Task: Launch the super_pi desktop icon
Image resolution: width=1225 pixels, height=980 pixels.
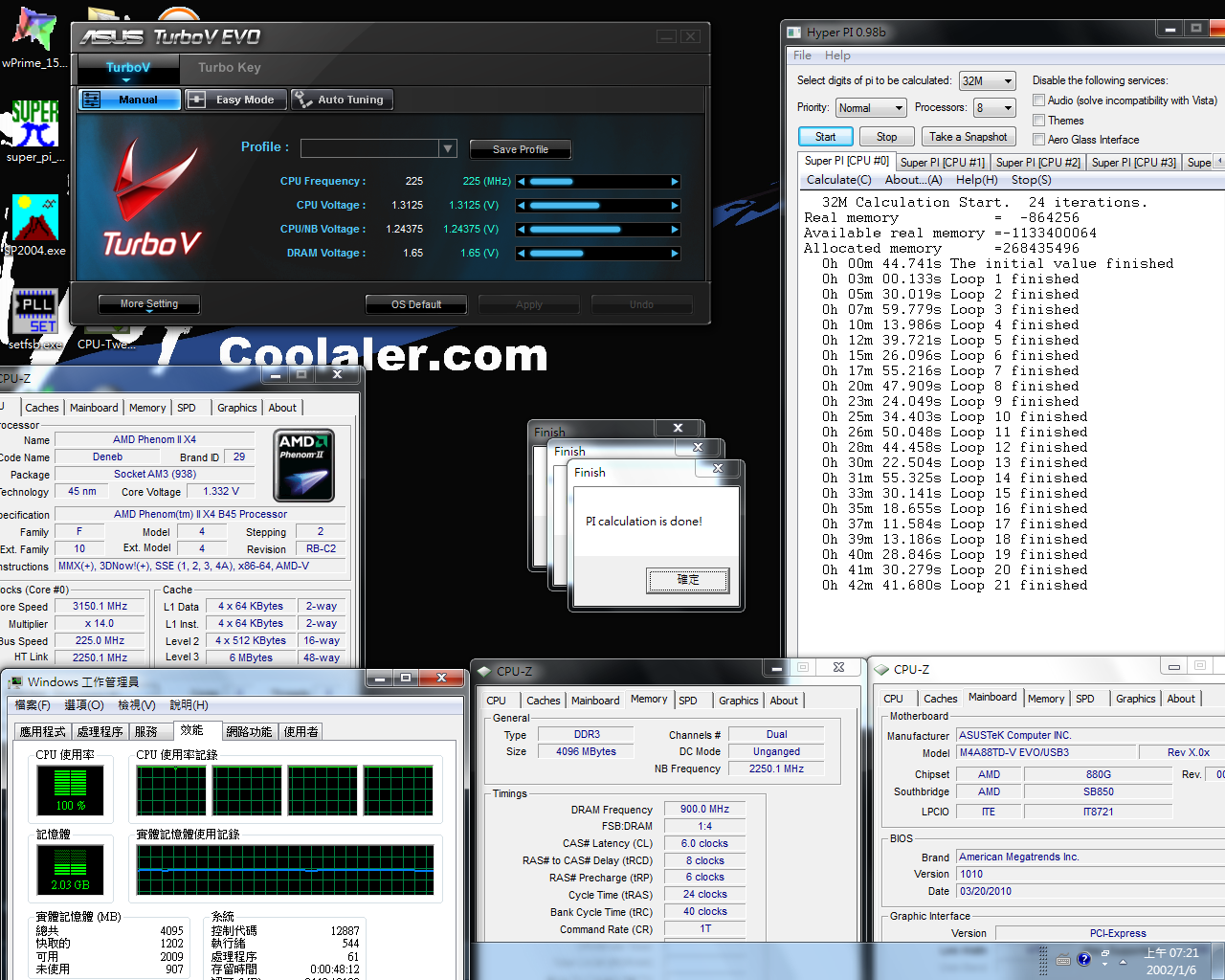Action: click(x=35, y=131)
